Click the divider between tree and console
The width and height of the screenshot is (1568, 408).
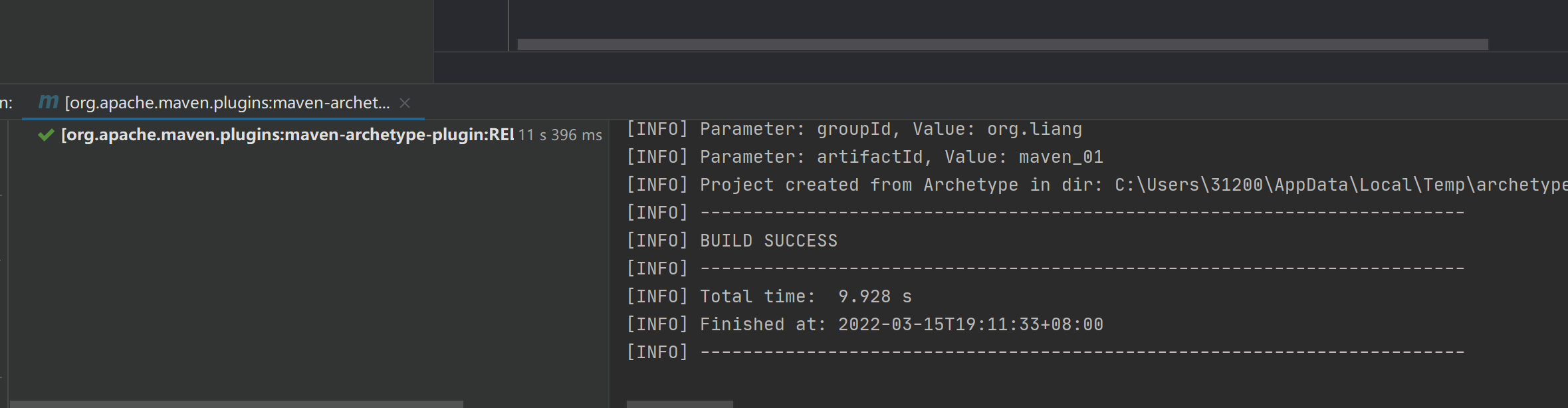[x=609, y=264]
